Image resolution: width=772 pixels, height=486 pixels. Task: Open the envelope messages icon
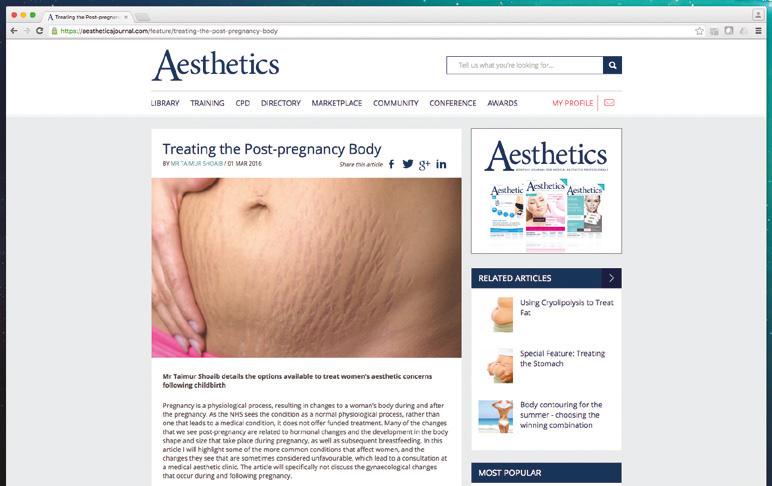(x=610, y=102)
